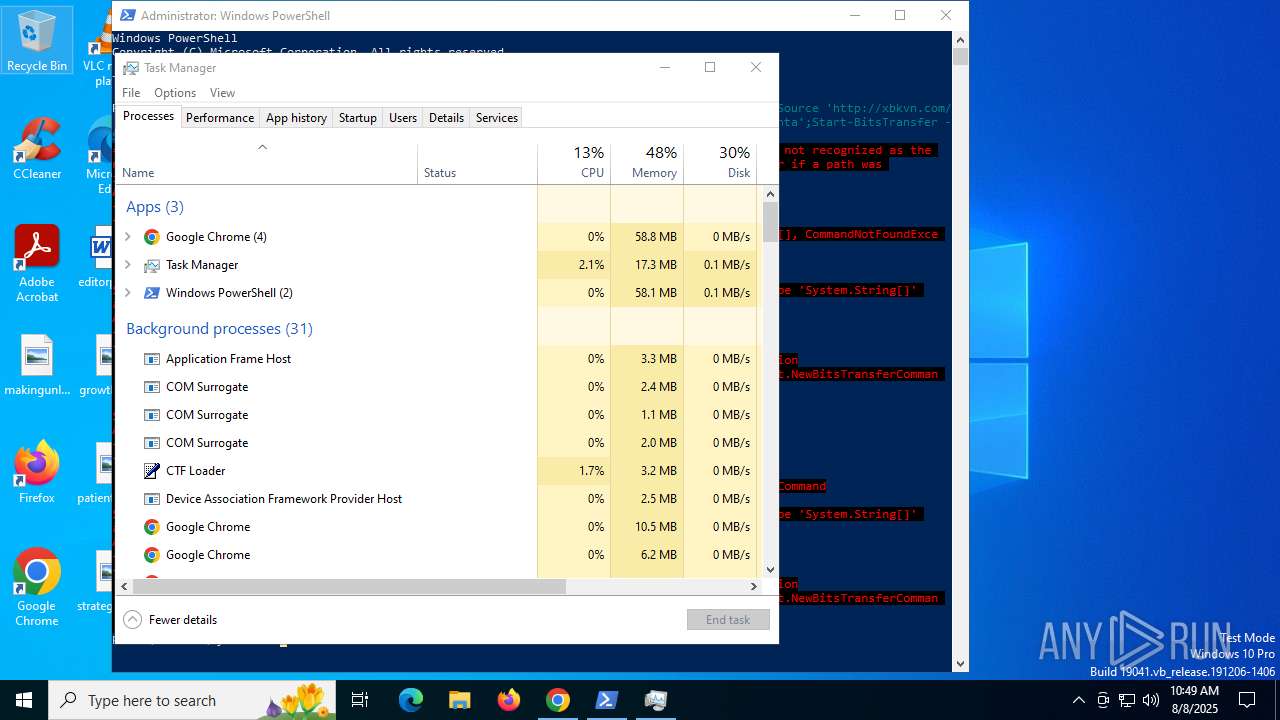Expand the Windows PowerShell (2) process group
This screenshot has width=1280, height=720.
(x=127, y=293)
